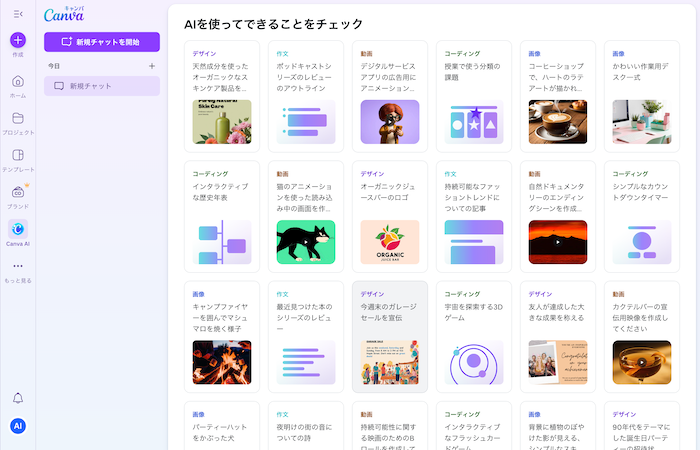Click the timeline diagram thumbnail
The height and width of the screenshot is (450, 700).
[222, 242]
